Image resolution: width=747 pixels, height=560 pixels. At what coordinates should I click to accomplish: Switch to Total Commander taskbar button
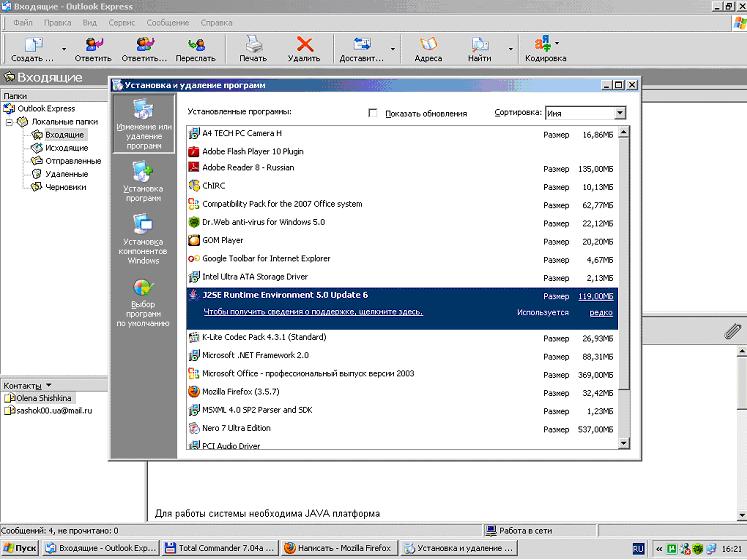[218, 549]
